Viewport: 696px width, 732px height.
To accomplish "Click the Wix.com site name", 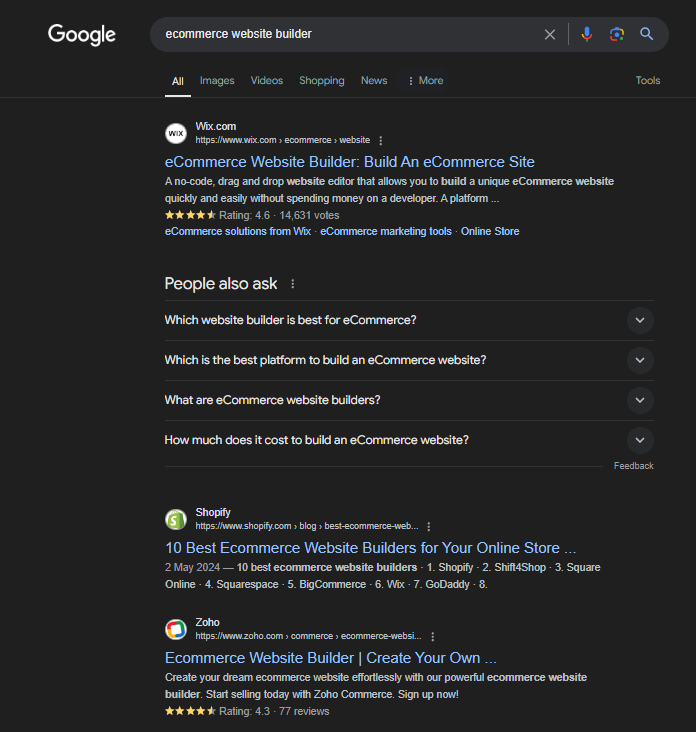I will click(x=216, y=127).
